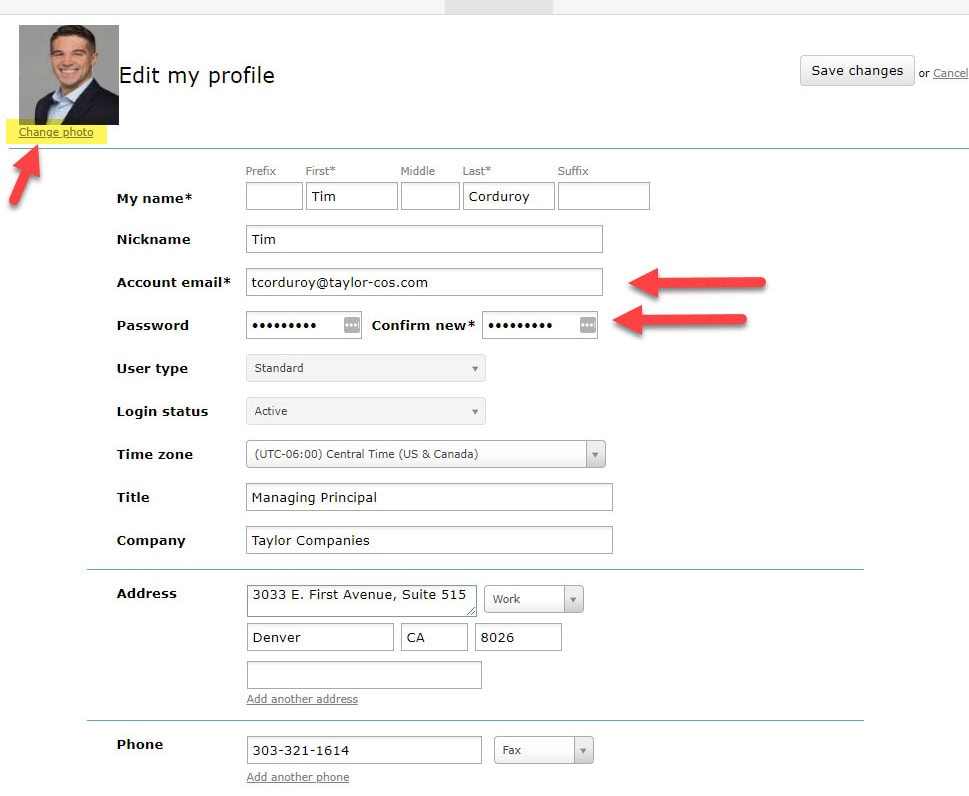Click the Save changes button
This screenshot has height=796, width=969.
click(857, 71)
